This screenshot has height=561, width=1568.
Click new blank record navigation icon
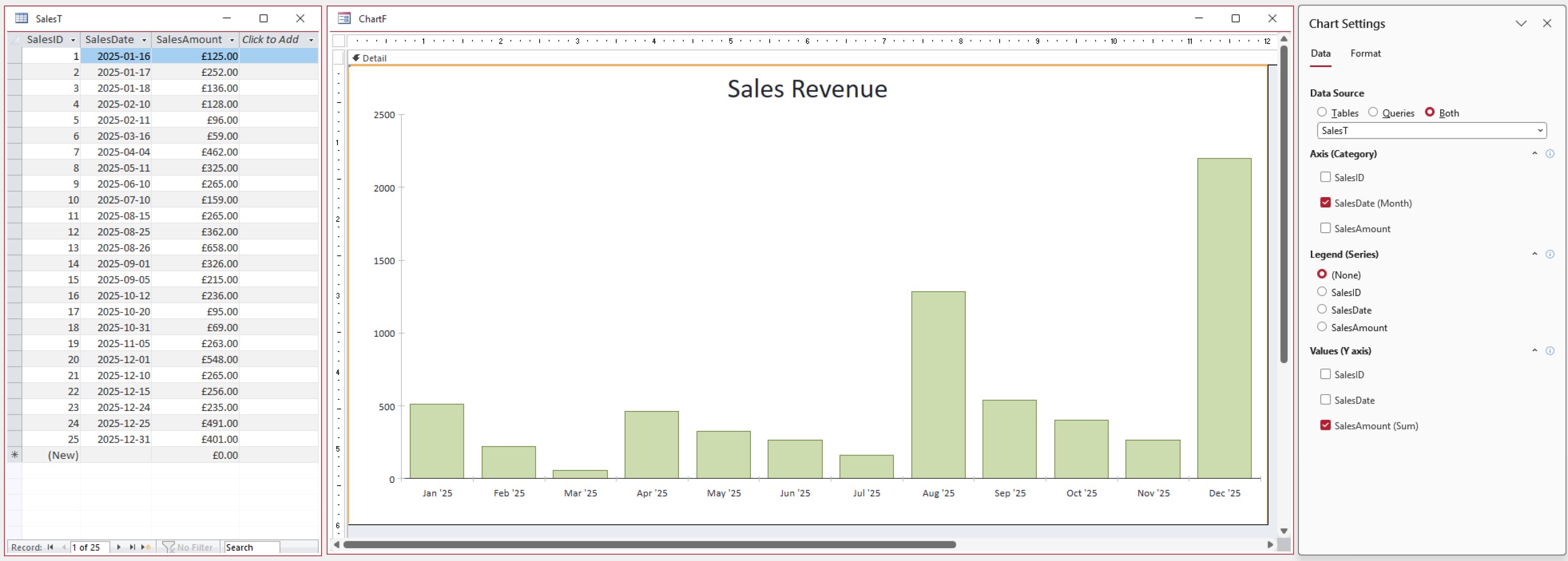[146, 547]
